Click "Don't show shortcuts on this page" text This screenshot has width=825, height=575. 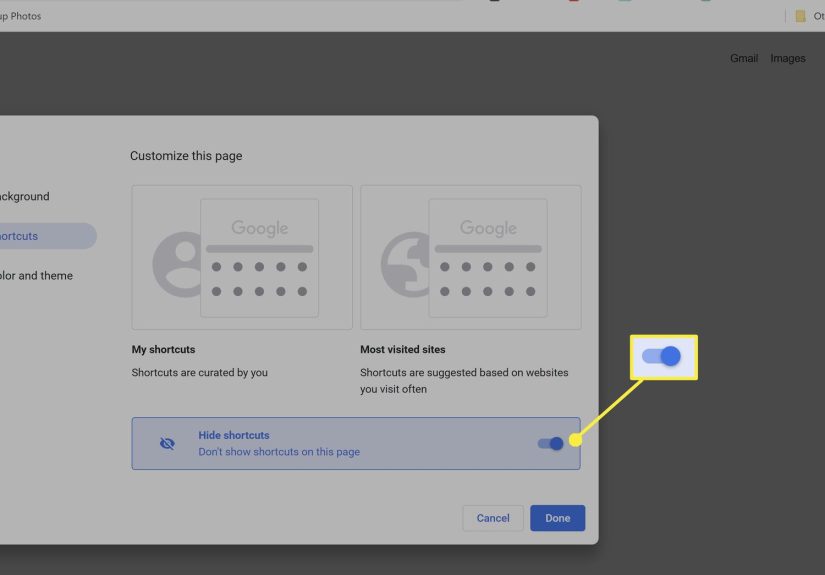point(279,452)
